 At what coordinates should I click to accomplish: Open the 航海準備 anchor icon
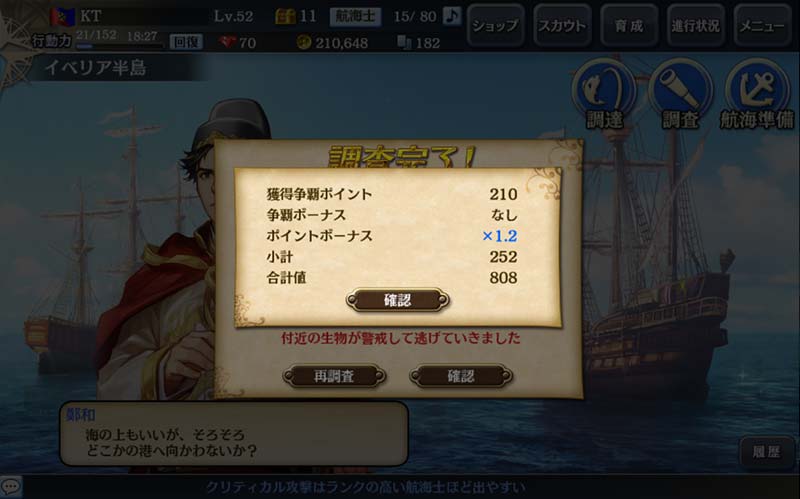coord(757,93)
